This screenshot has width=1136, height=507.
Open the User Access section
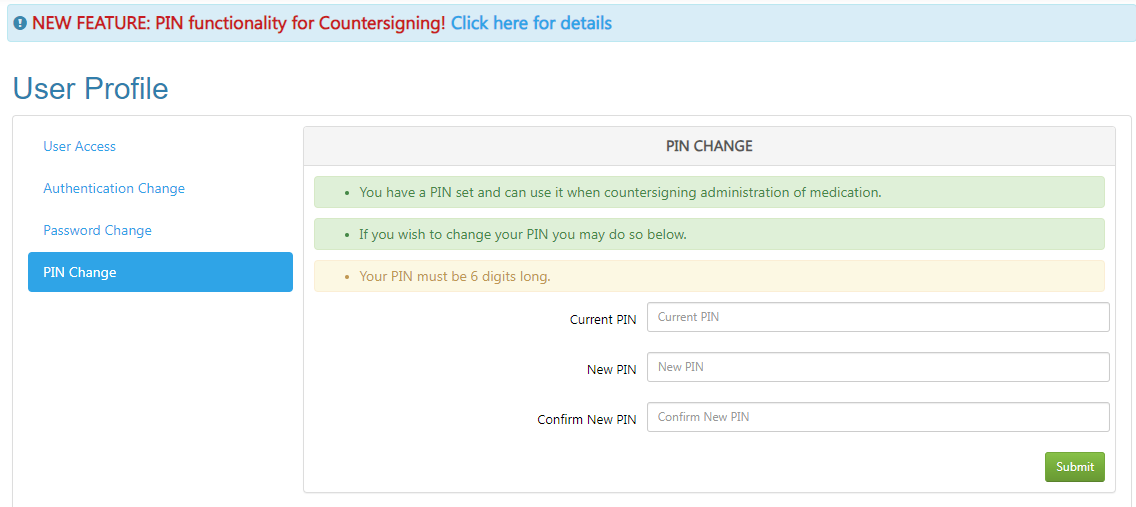[79, 146]
